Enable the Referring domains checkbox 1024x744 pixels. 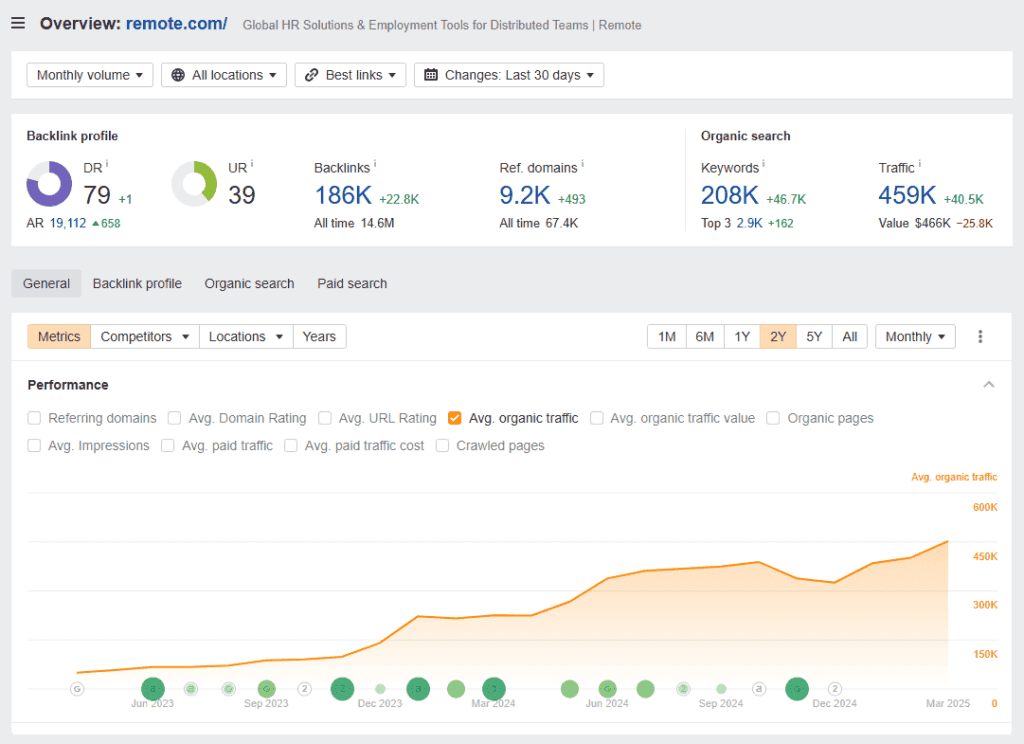[34, 418]
